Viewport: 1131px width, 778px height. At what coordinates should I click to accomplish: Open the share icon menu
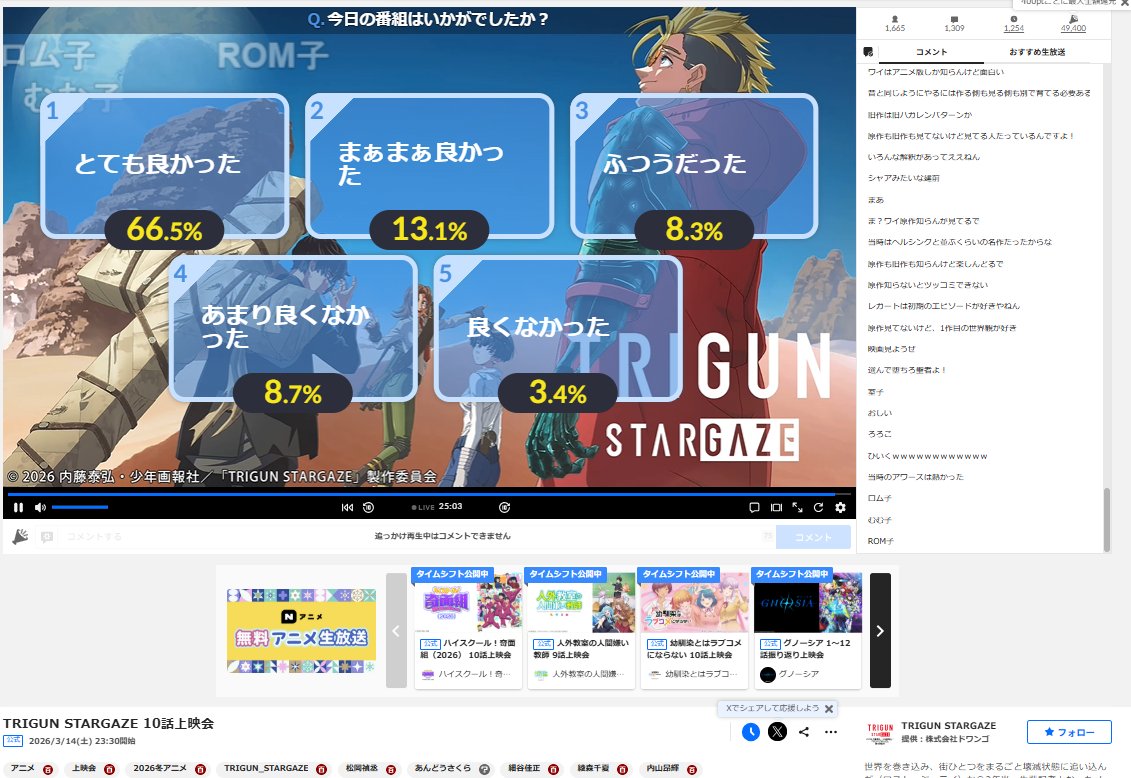click(x=804, y=732)
